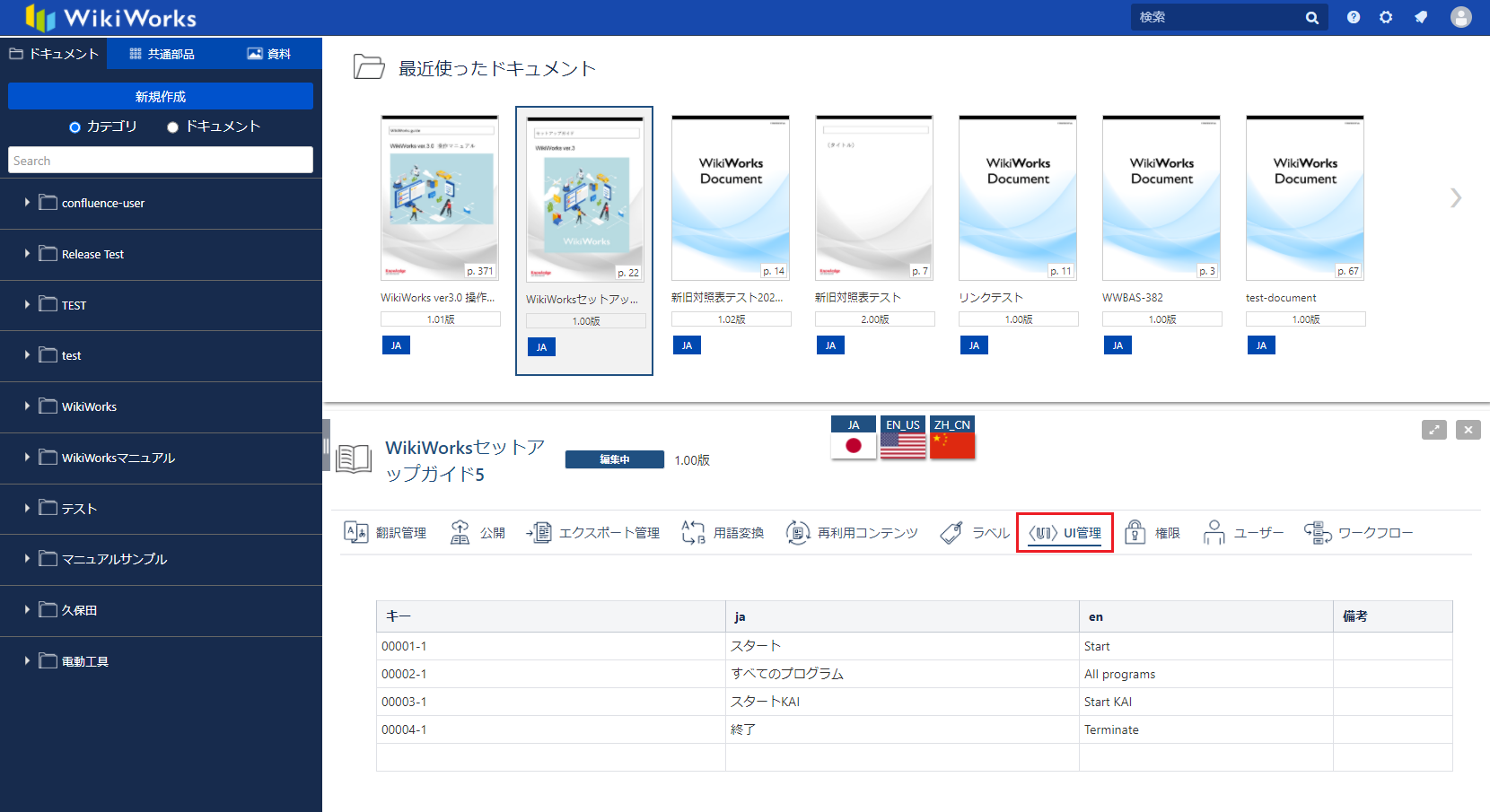Viewport: 1490px width, 812px height.
Task: Open ラベル label tool
Action: pos(975,533)
